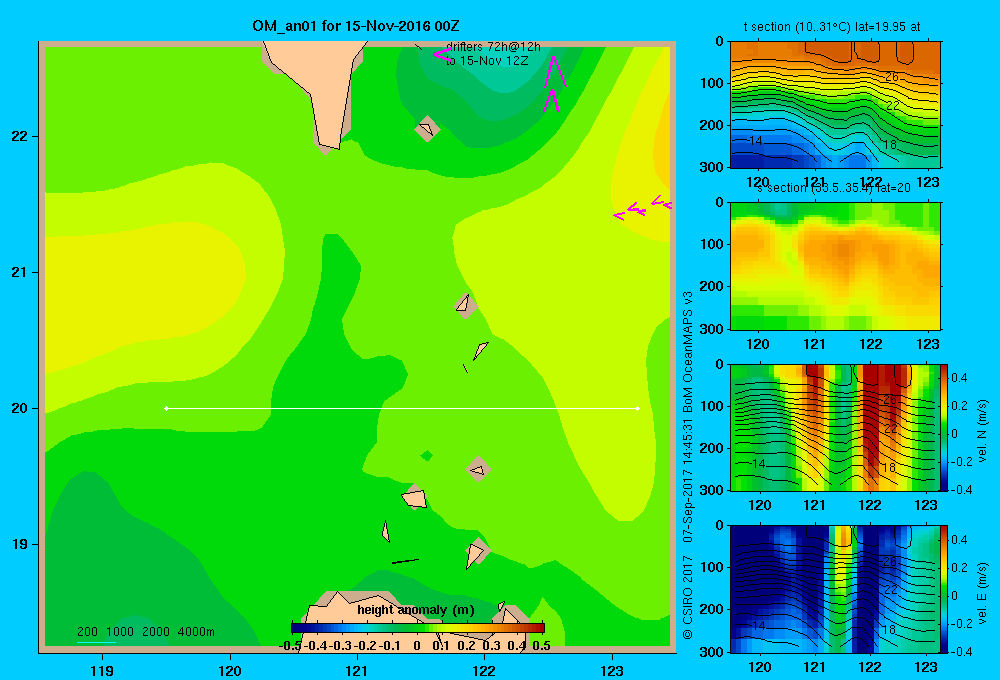Click the magenta arrow beside the drifters label

pyautogui.click(x=442, y=55)
